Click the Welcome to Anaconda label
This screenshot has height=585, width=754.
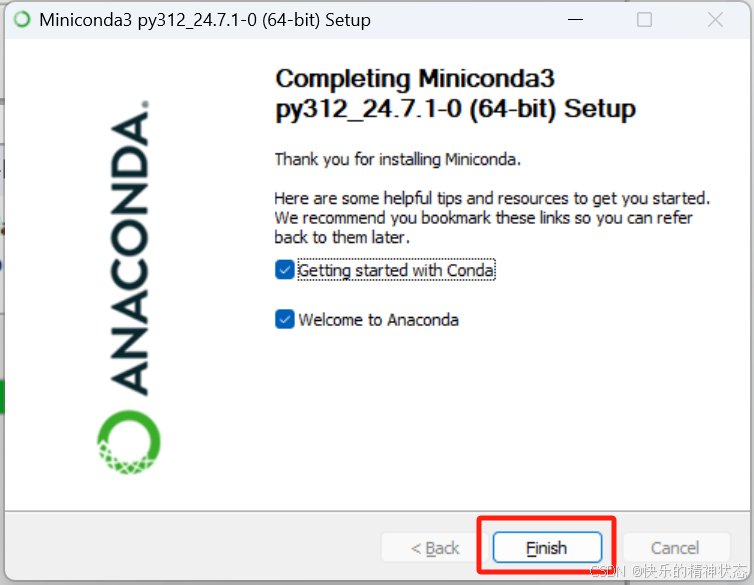pyautogui.click(x=378, y=320)
